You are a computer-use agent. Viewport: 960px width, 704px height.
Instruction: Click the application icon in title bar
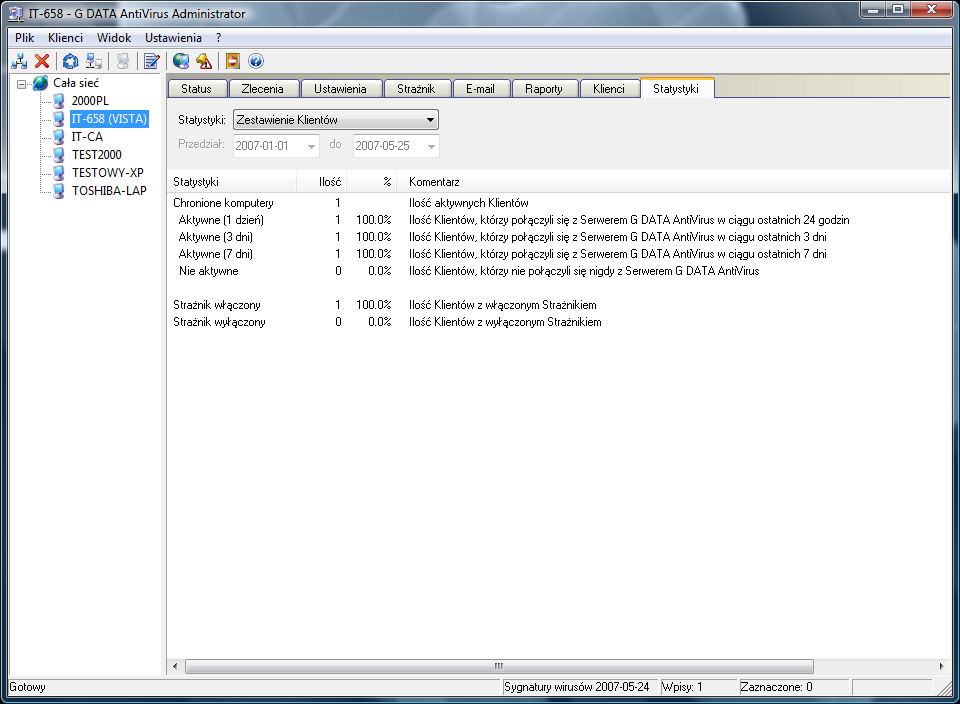click(15, 13)
